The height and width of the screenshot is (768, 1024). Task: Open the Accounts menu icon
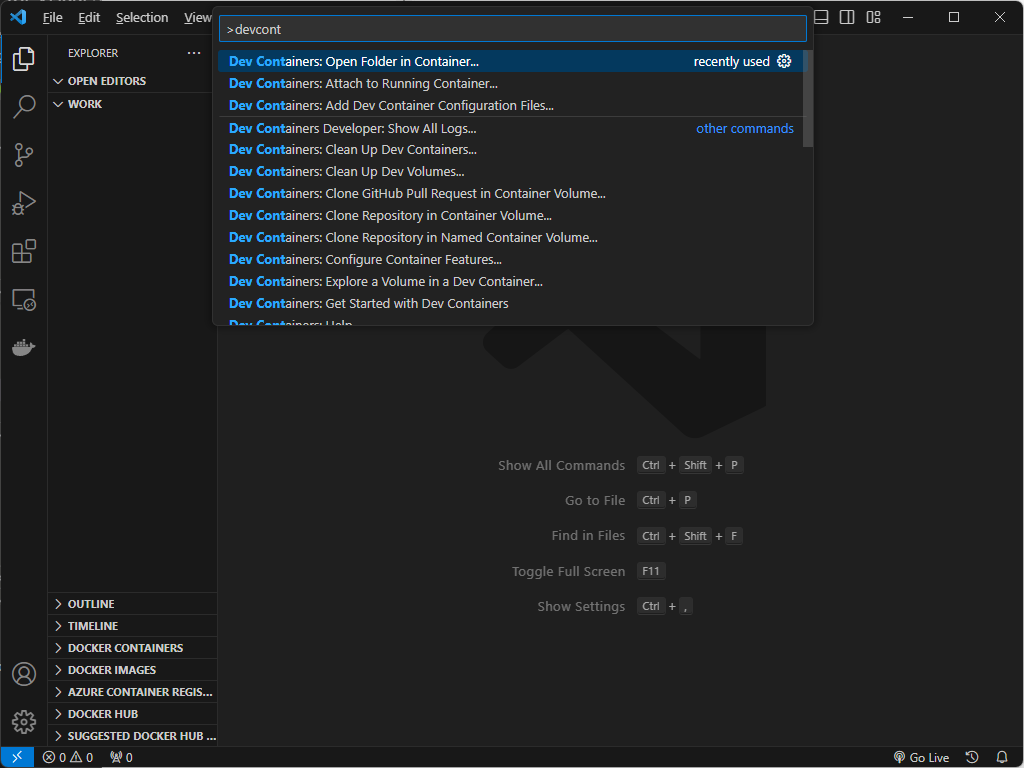[x=24, y=674]
